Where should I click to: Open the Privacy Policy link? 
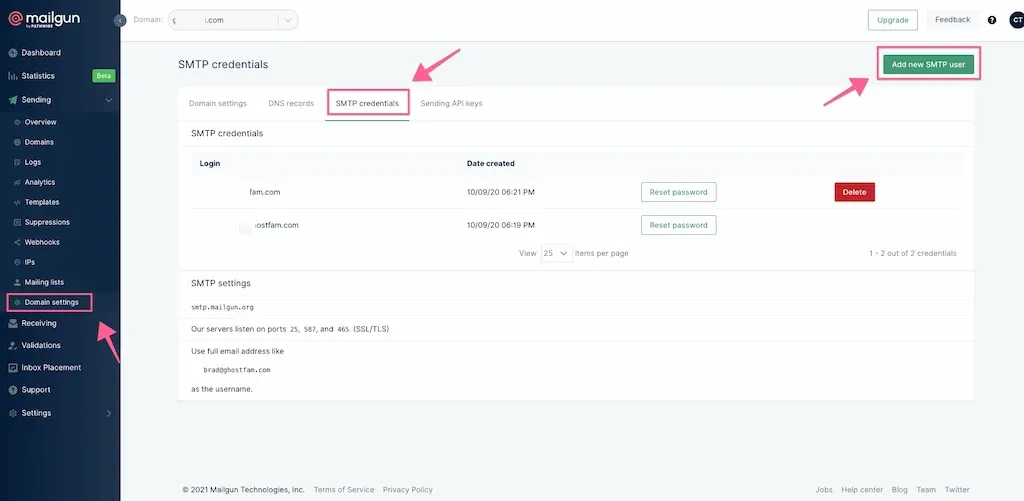click(408, 490)
